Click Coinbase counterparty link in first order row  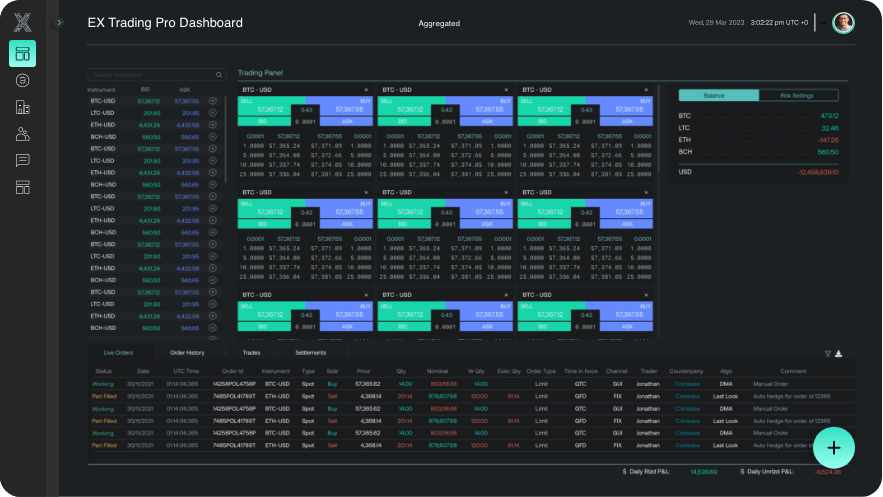pos(687,383)
